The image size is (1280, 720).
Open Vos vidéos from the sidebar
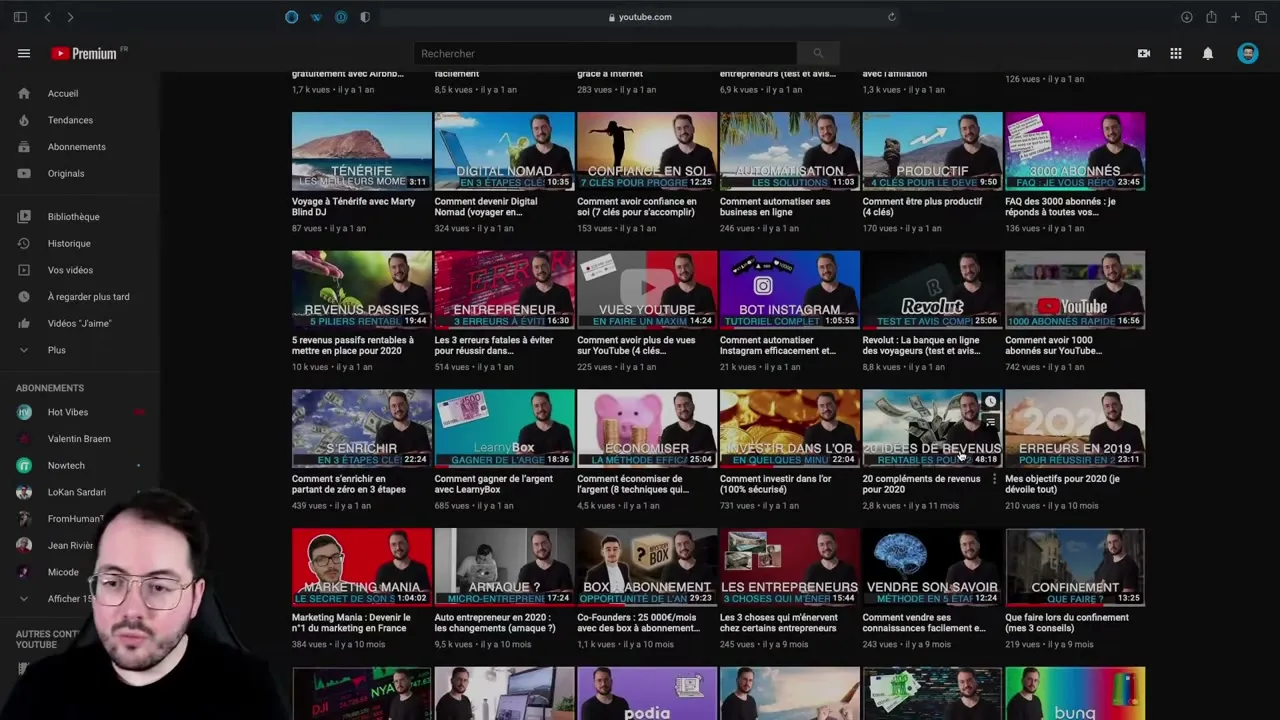coord(24,270)
